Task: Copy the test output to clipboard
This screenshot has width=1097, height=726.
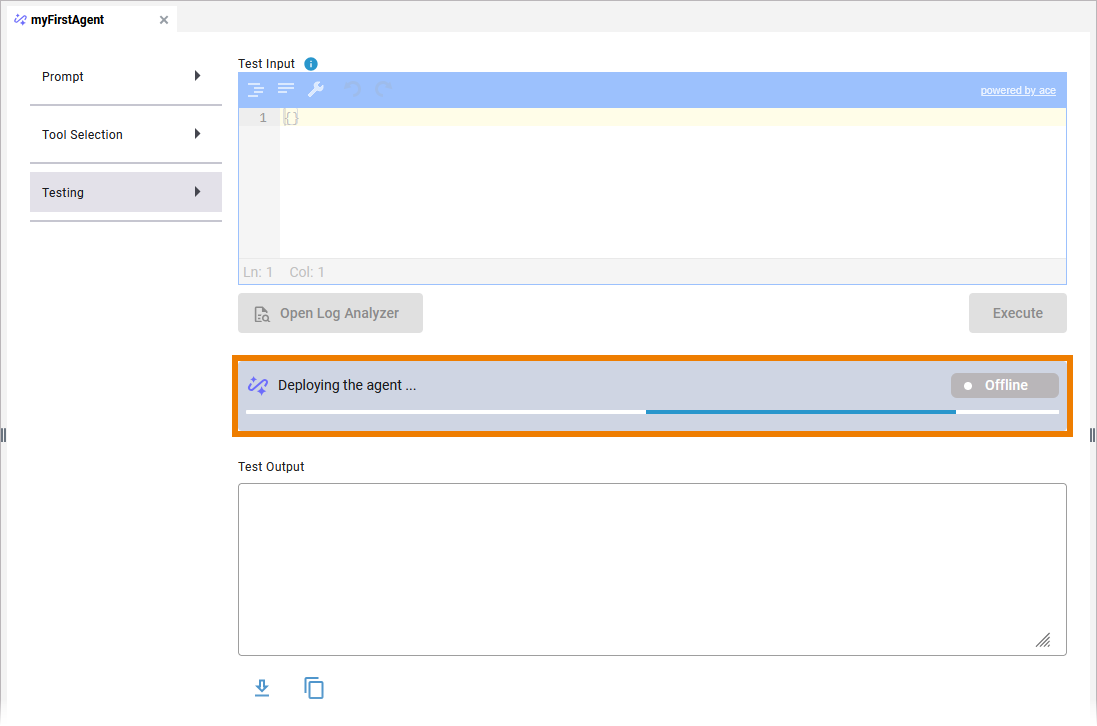Action: coord(314,688)
